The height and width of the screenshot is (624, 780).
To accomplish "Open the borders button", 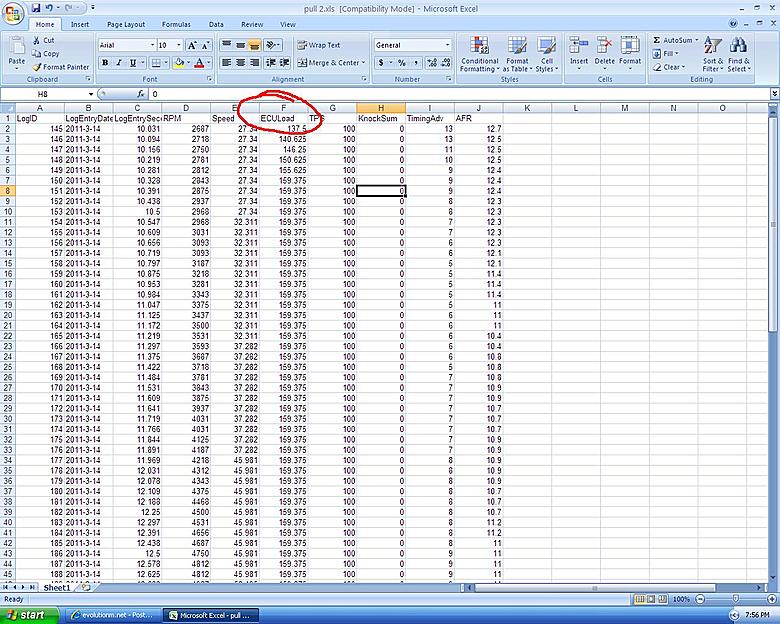I will [x=156, y=63].
